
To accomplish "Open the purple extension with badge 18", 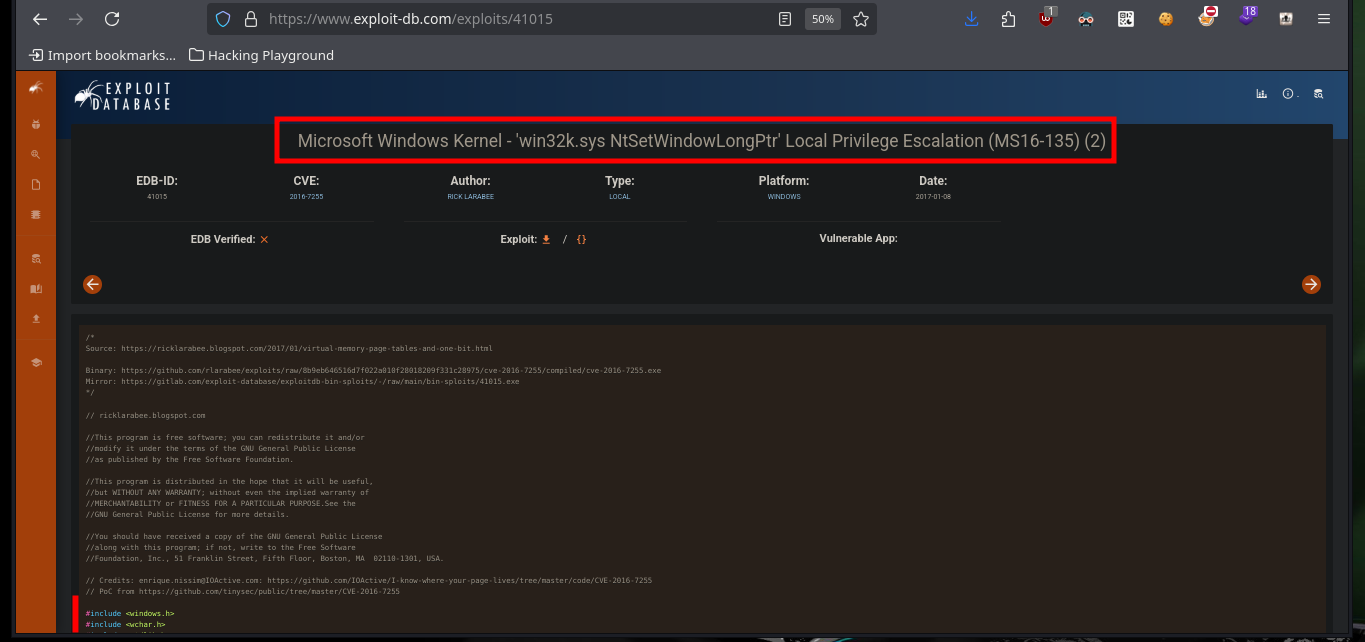I will tap(1246, 17).
